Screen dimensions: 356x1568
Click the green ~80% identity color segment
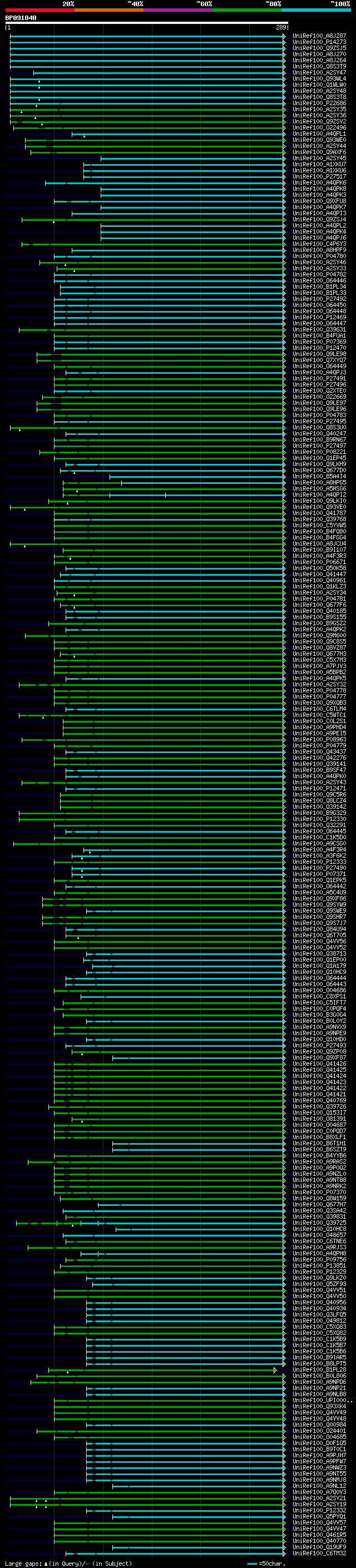tap(247, 11)
